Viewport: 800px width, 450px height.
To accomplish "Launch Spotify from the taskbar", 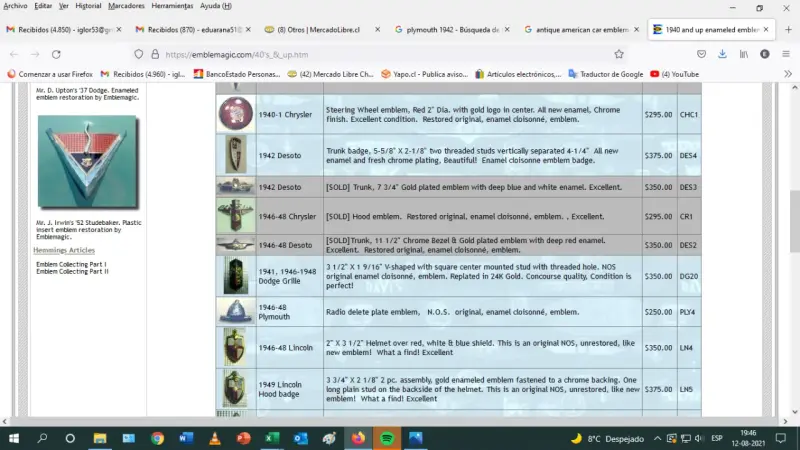I will [x=387, y=438].
